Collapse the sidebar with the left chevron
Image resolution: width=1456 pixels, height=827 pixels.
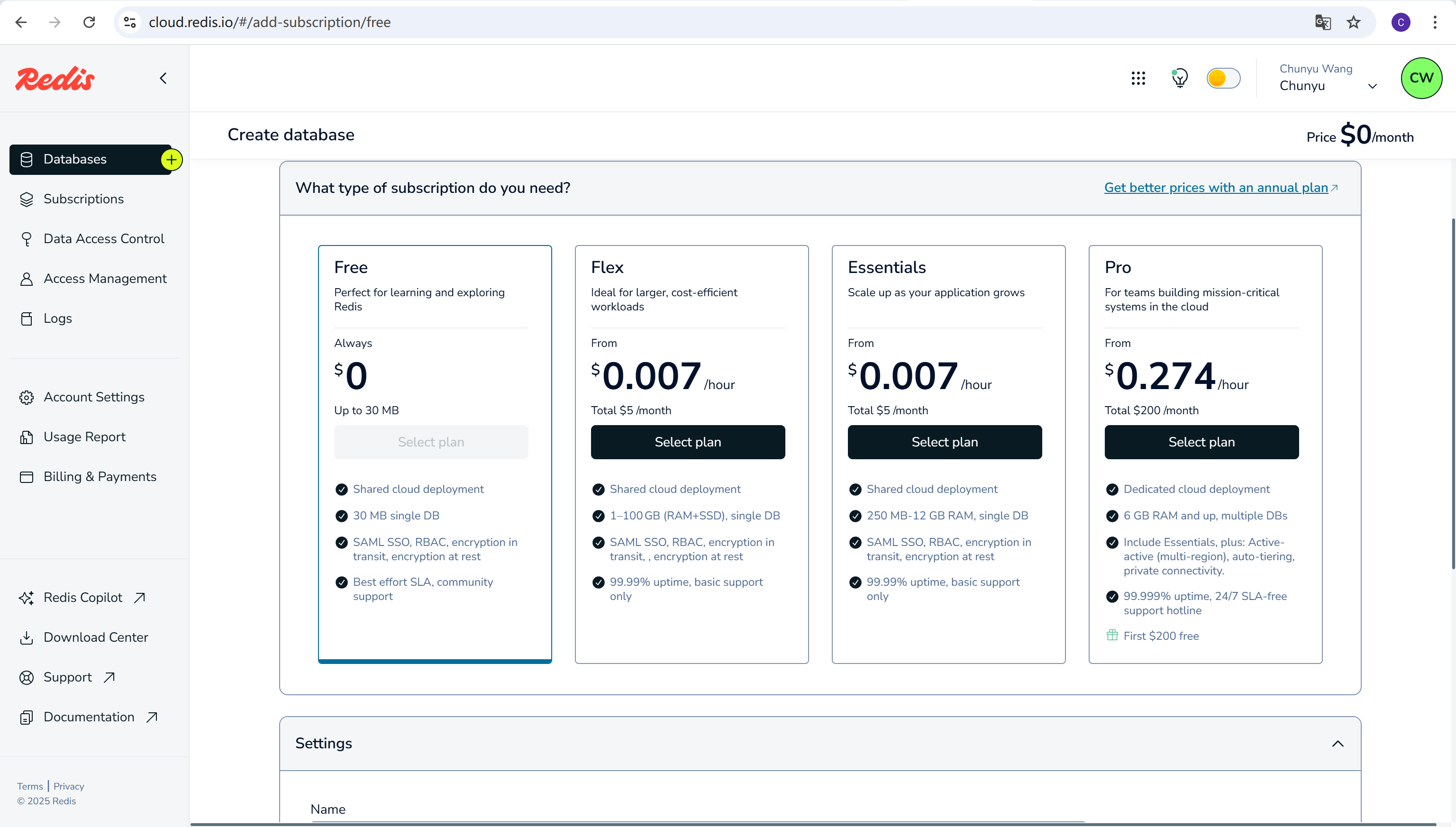click(x=164, y=78)
